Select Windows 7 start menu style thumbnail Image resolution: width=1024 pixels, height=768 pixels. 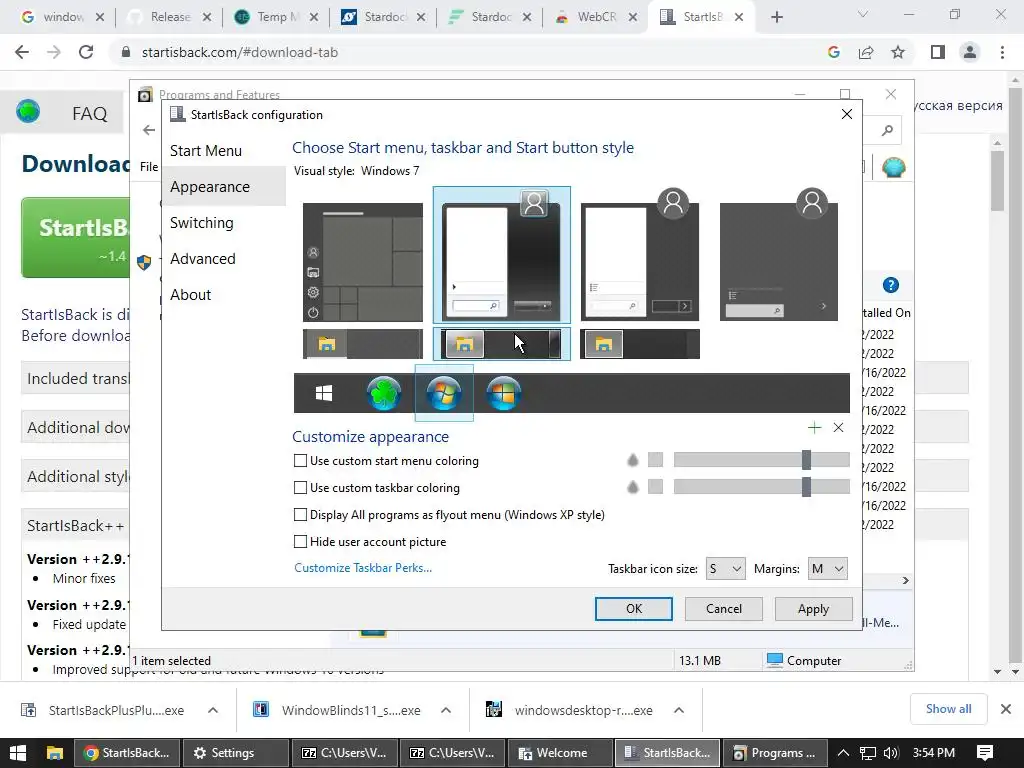pyautogui.click(x=502, y=255)
